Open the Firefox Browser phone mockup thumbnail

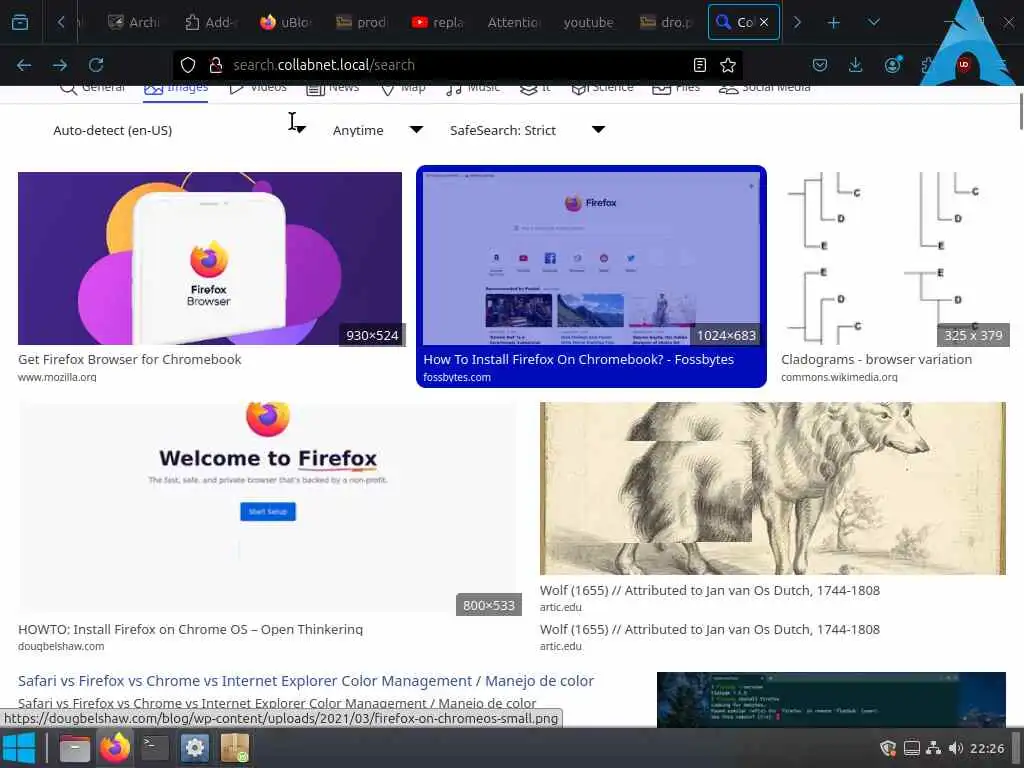click(x=210, y=258)
